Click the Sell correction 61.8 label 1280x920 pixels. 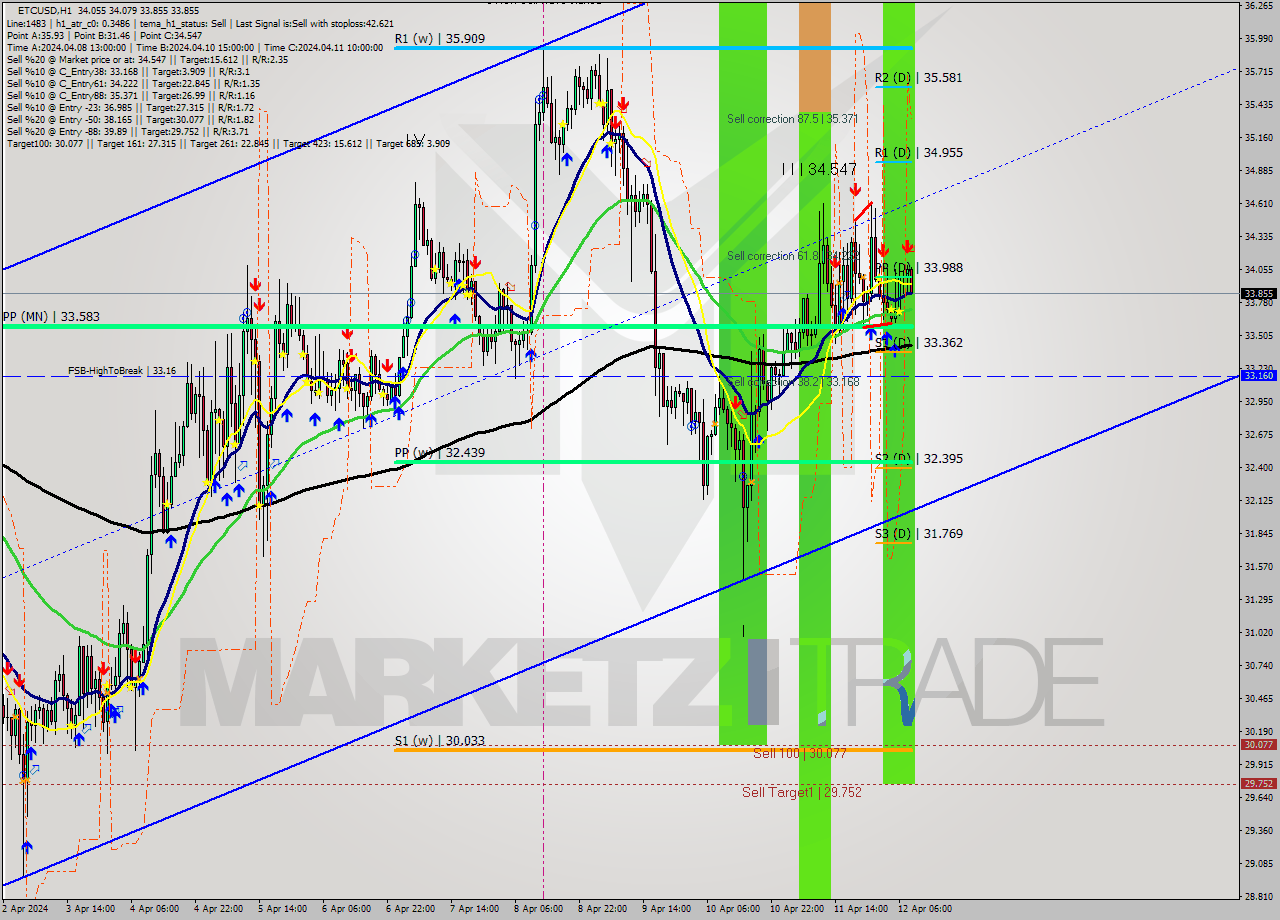click(x=792, y=256)
